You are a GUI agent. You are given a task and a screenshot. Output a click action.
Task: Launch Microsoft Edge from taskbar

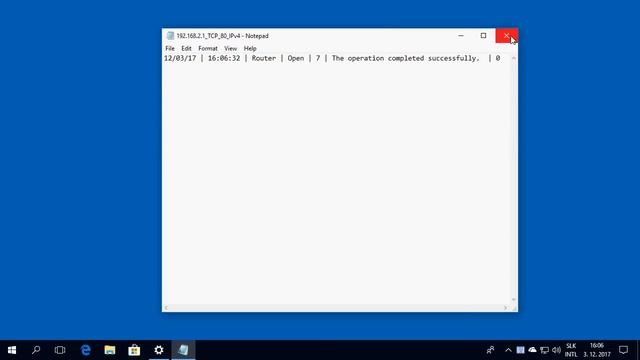click(85, 350)
